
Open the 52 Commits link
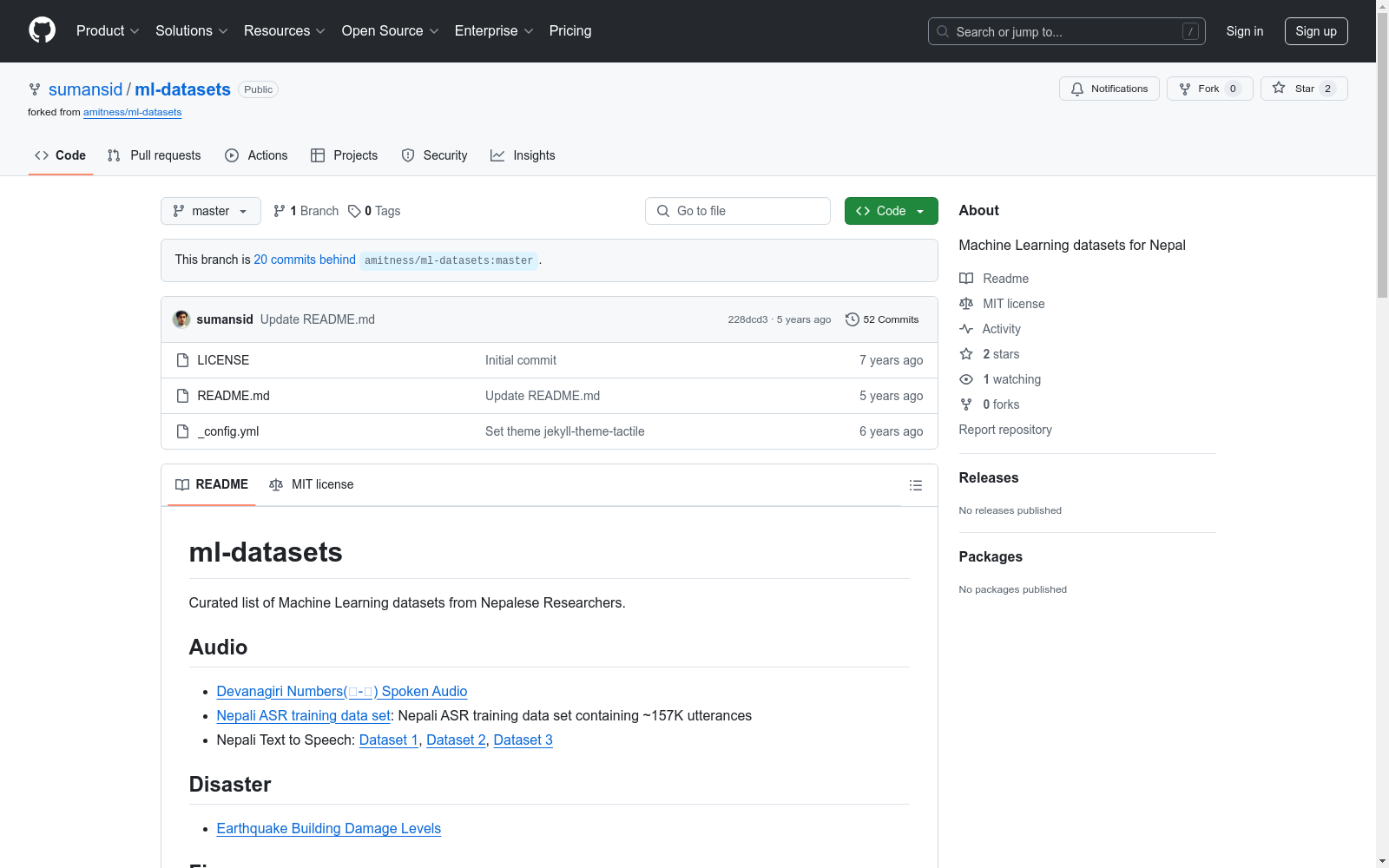(x=882, y=319)
